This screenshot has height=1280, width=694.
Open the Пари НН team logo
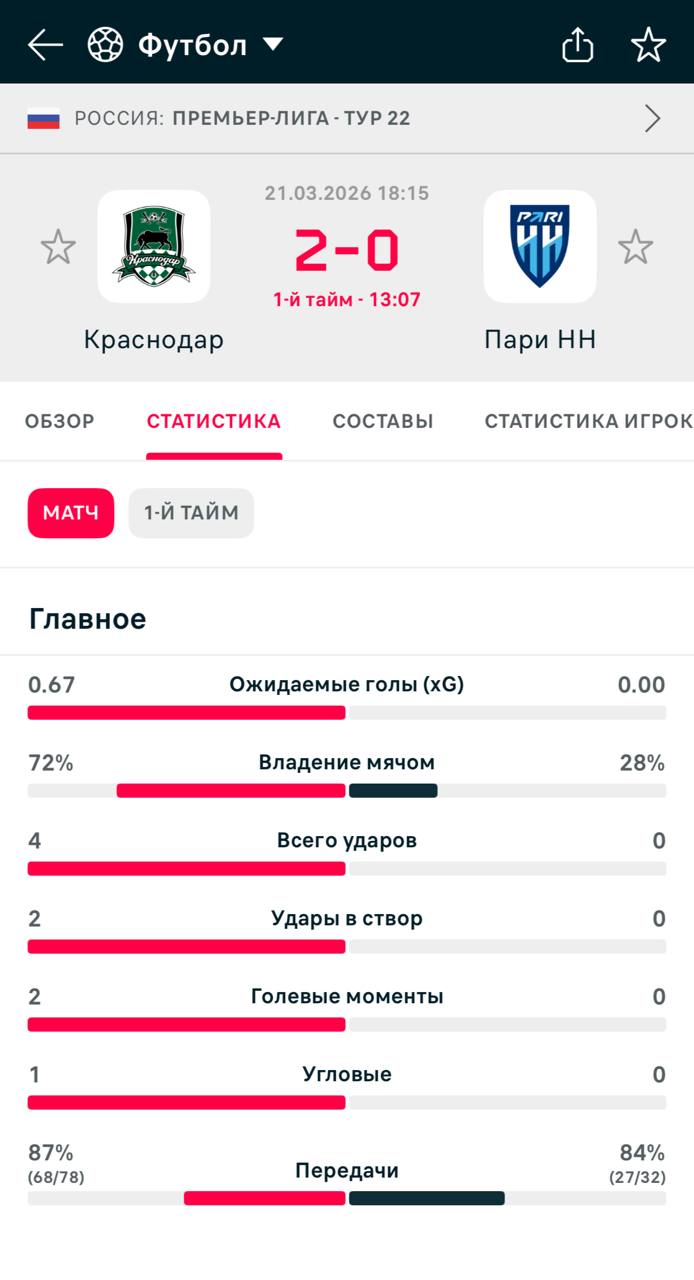[540, 246]
